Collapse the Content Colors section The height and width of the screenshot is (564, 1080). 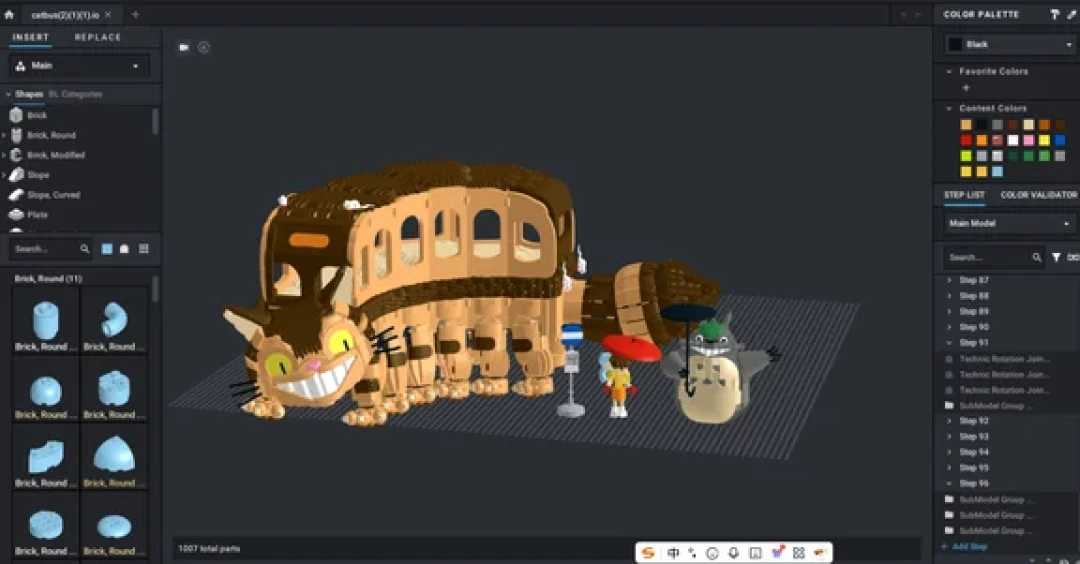[949, 109]
